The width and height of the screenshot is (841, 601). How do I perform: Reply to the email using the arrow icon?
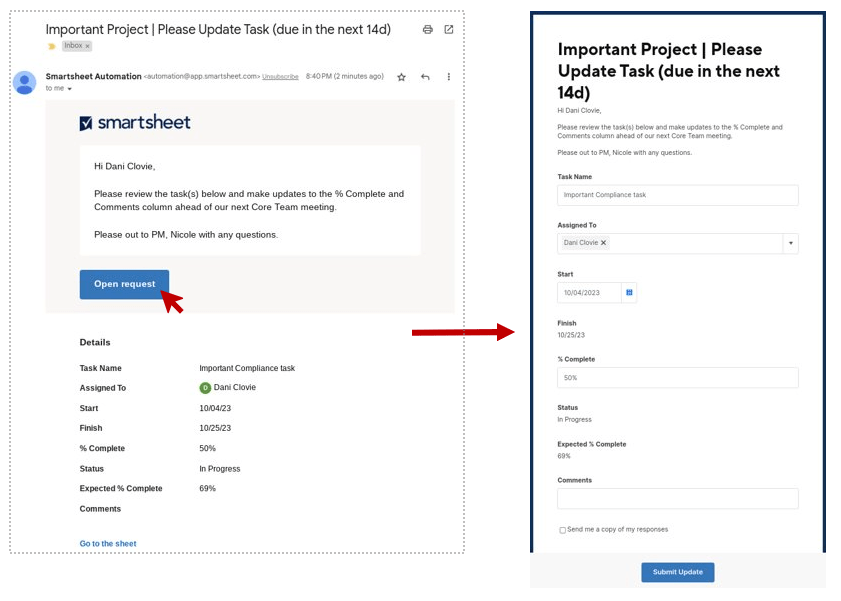(426, 77)
